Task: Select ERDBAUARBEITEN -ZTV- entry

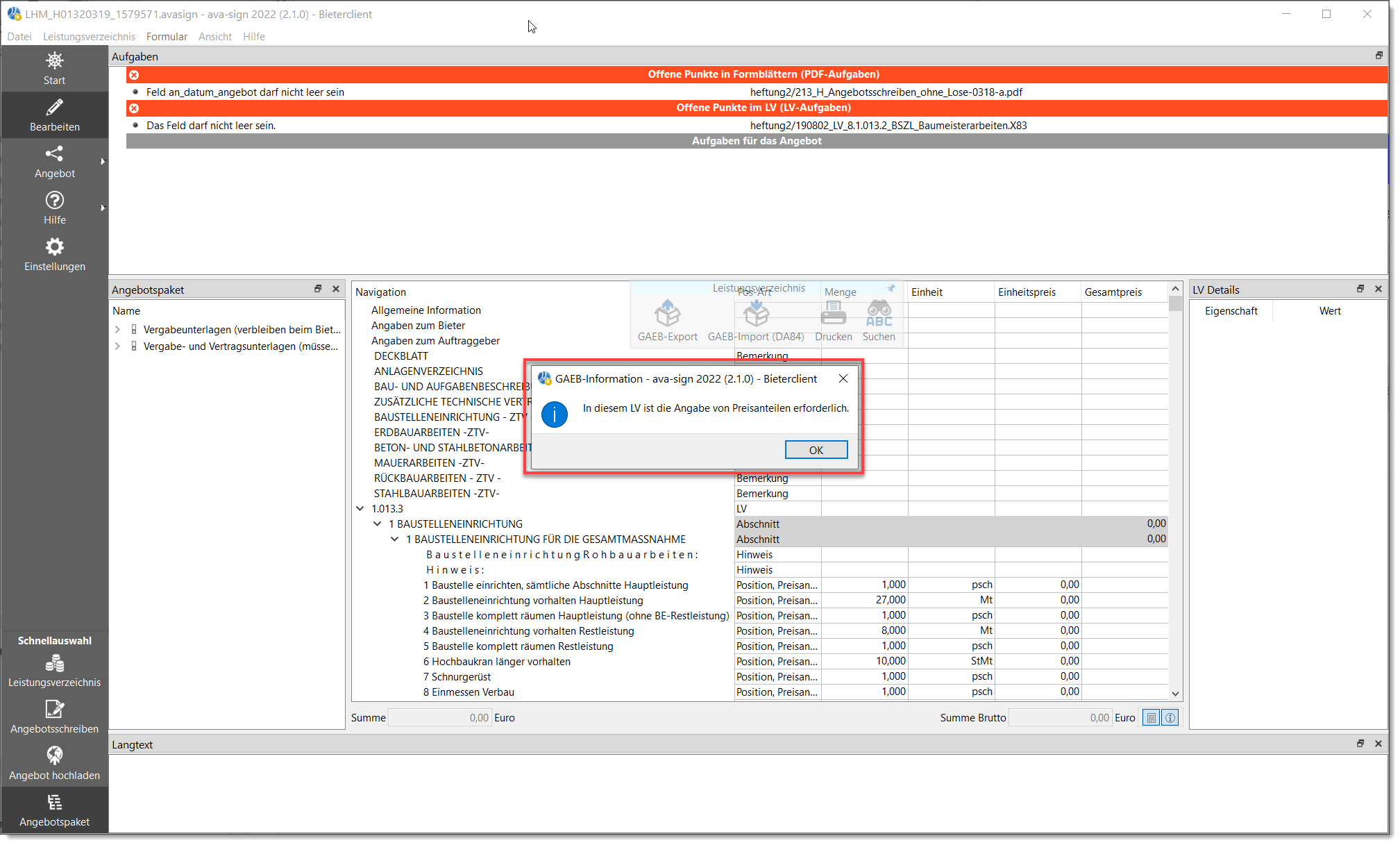Action: (x=432, y=433)
